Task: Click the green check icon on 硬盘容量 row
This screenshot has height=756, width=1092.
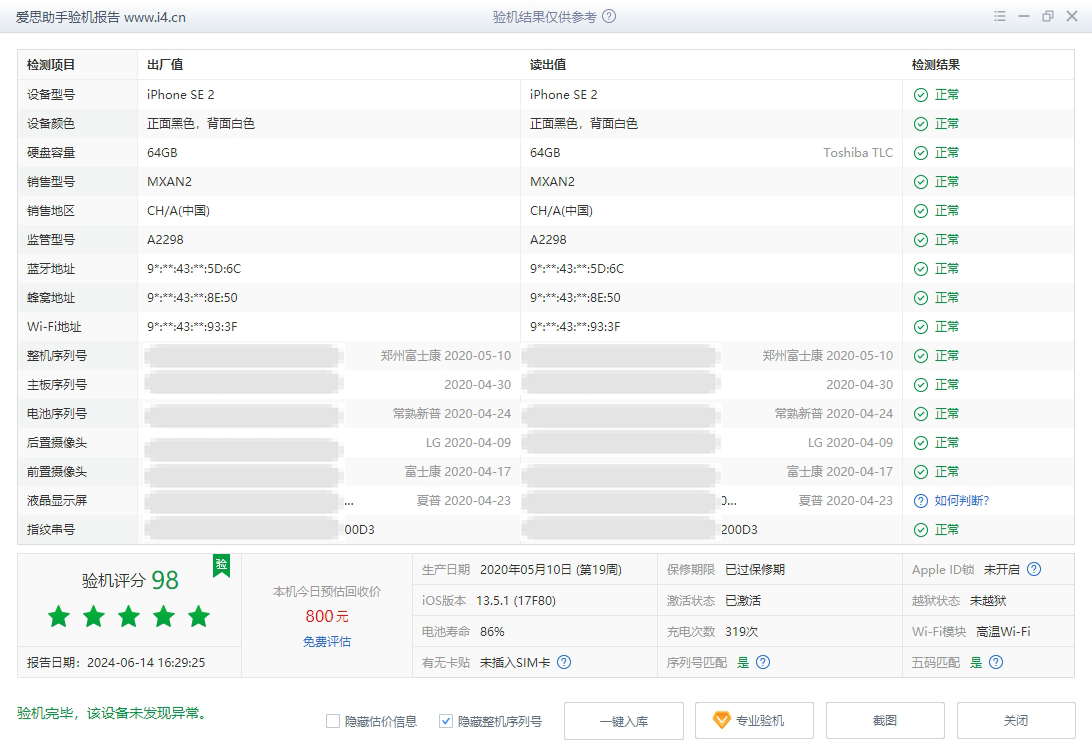Action: 920,152
